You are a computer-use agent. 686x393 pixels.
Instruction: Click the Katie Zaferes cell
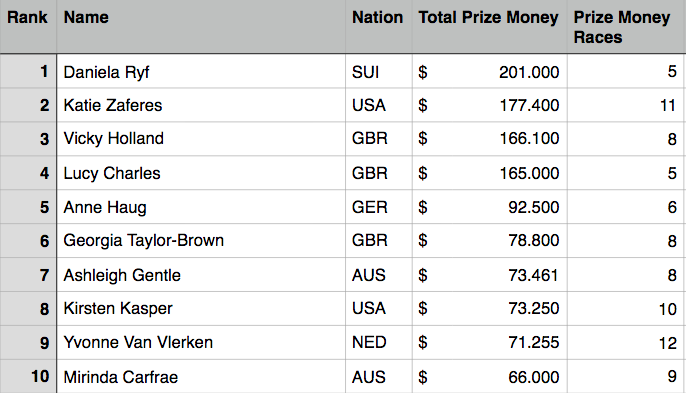(x=201, y=105)
